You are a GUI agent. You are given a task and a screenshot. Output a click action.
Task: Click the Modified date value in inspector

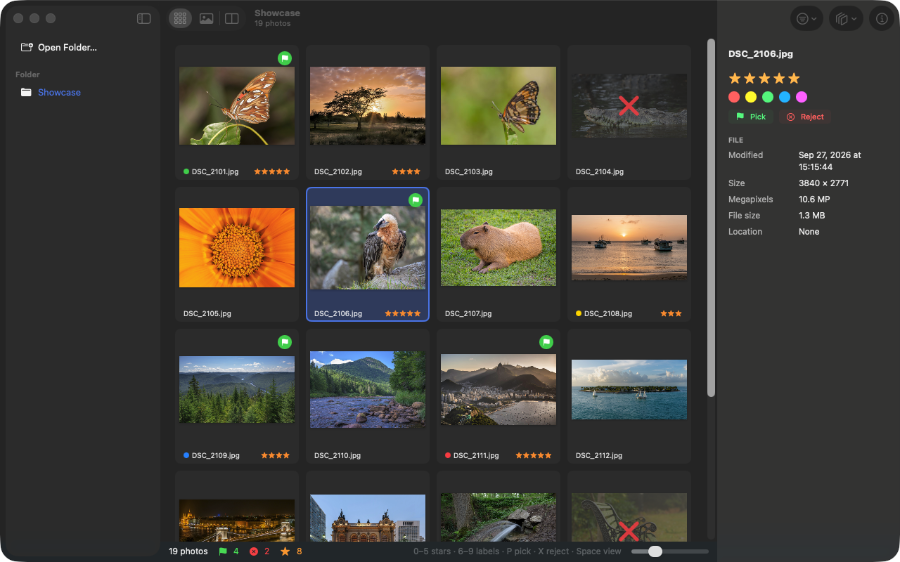(830, 161)
